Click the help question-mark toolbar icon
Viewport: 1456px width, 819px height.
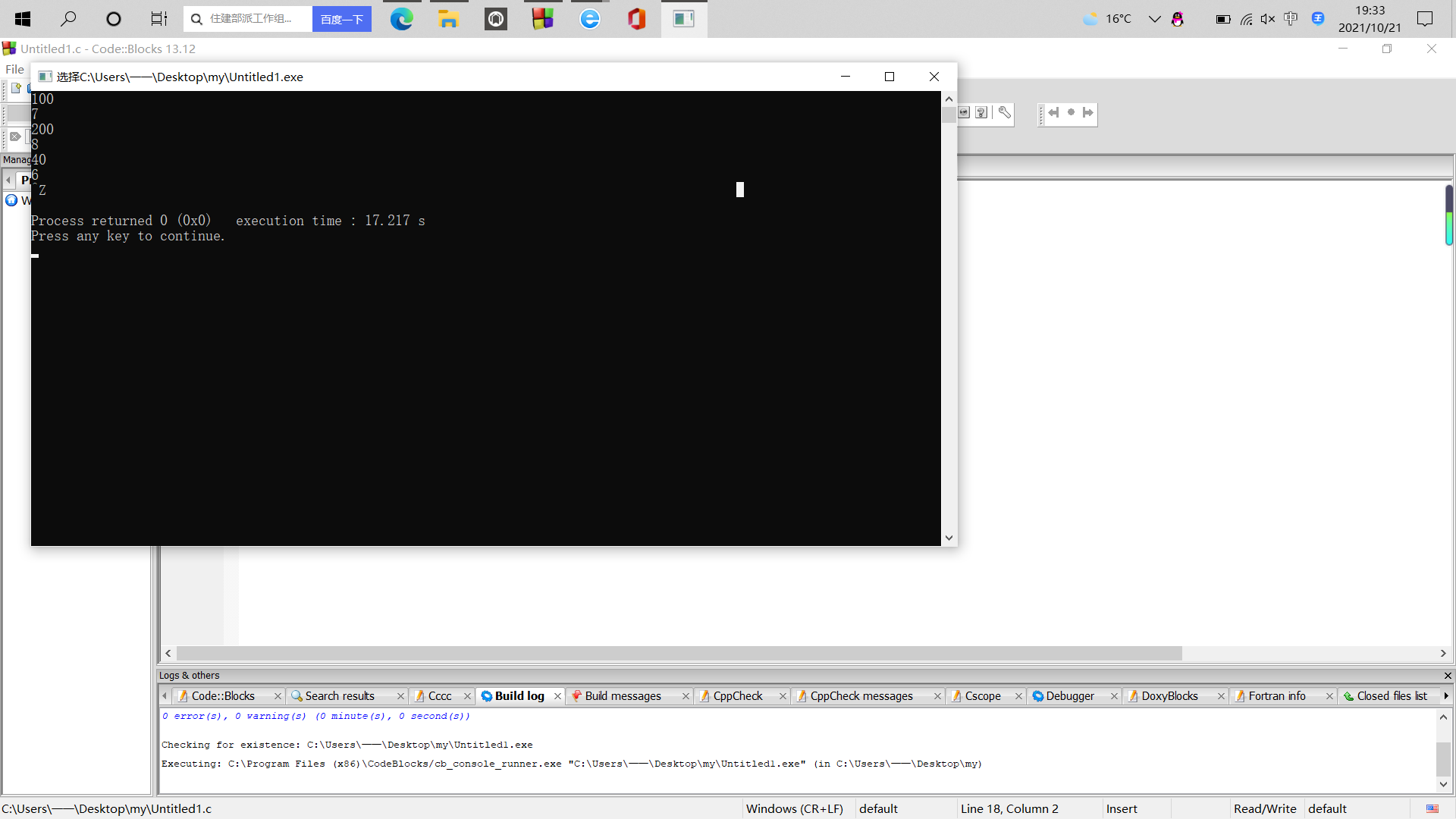(981, 112)
